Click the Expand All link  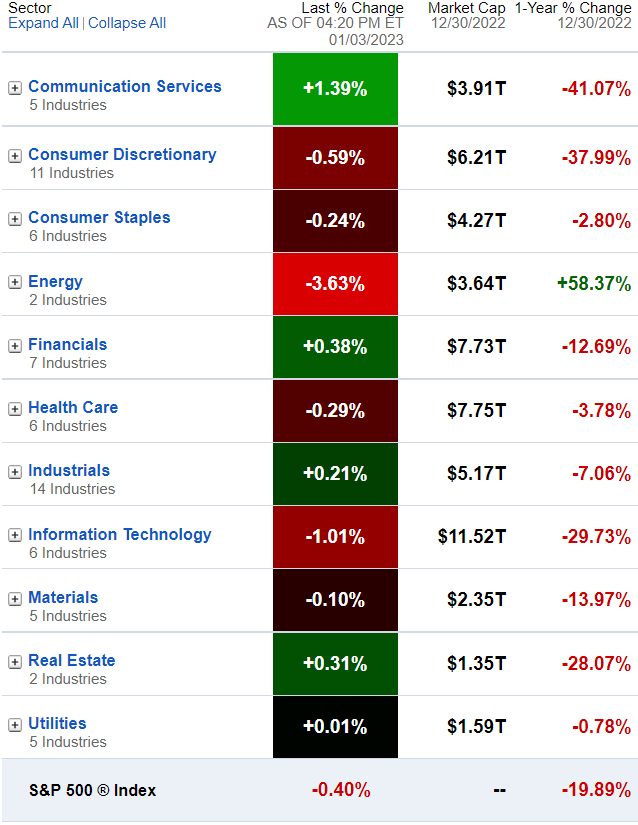point(43,23)
